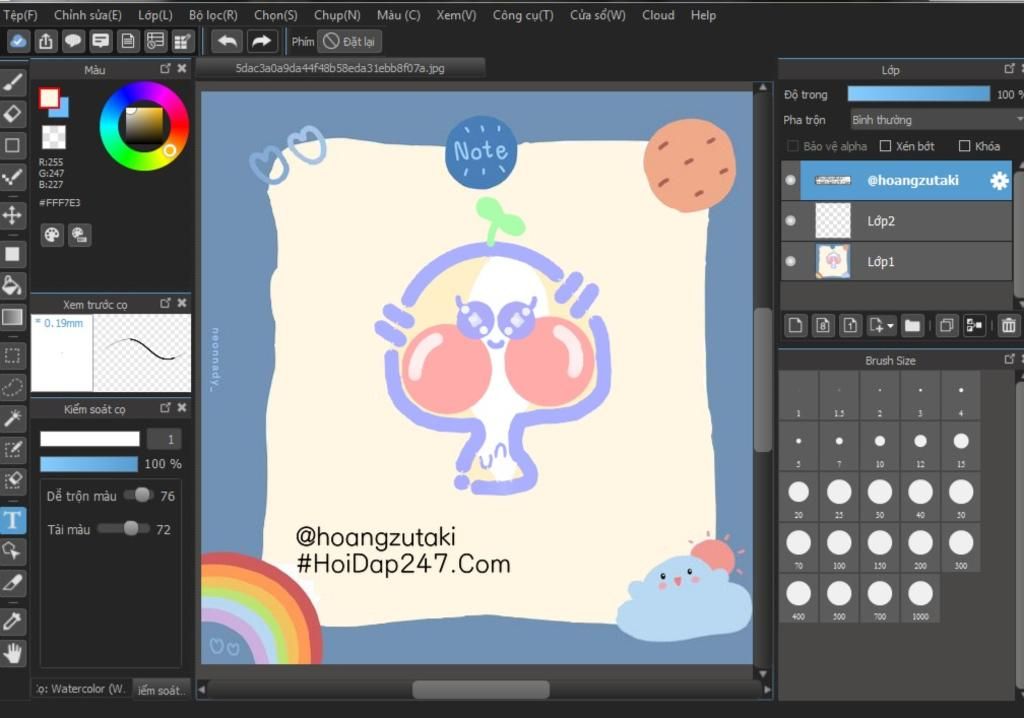Image resolution: width=1024 pixels, height=718 pixels.
Task: Select the Eyedropper tool
Action: pos(12,621)
